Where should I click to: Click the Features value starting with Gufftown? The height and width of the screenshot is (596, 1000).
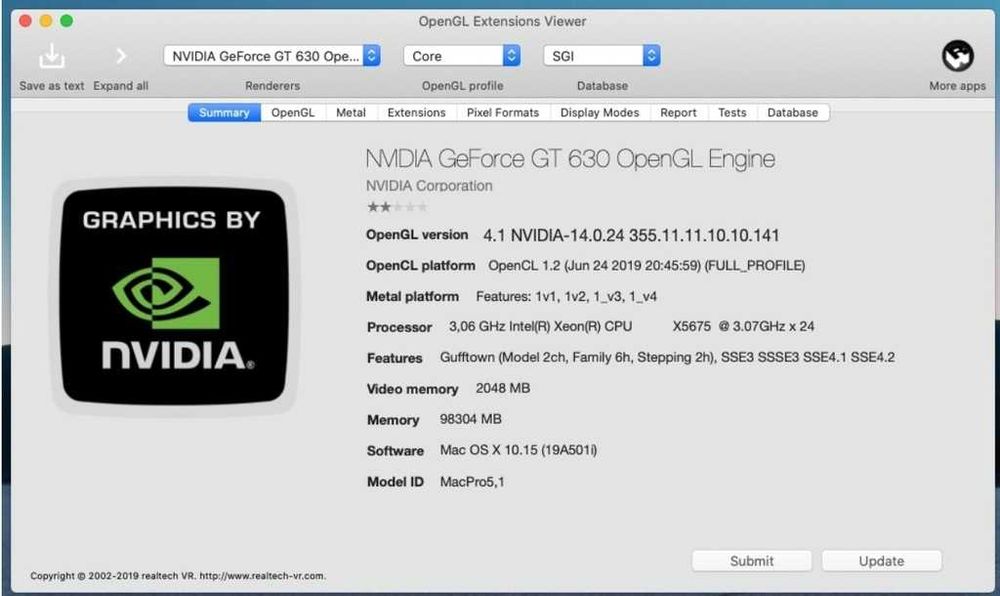(x=667, y=358)
